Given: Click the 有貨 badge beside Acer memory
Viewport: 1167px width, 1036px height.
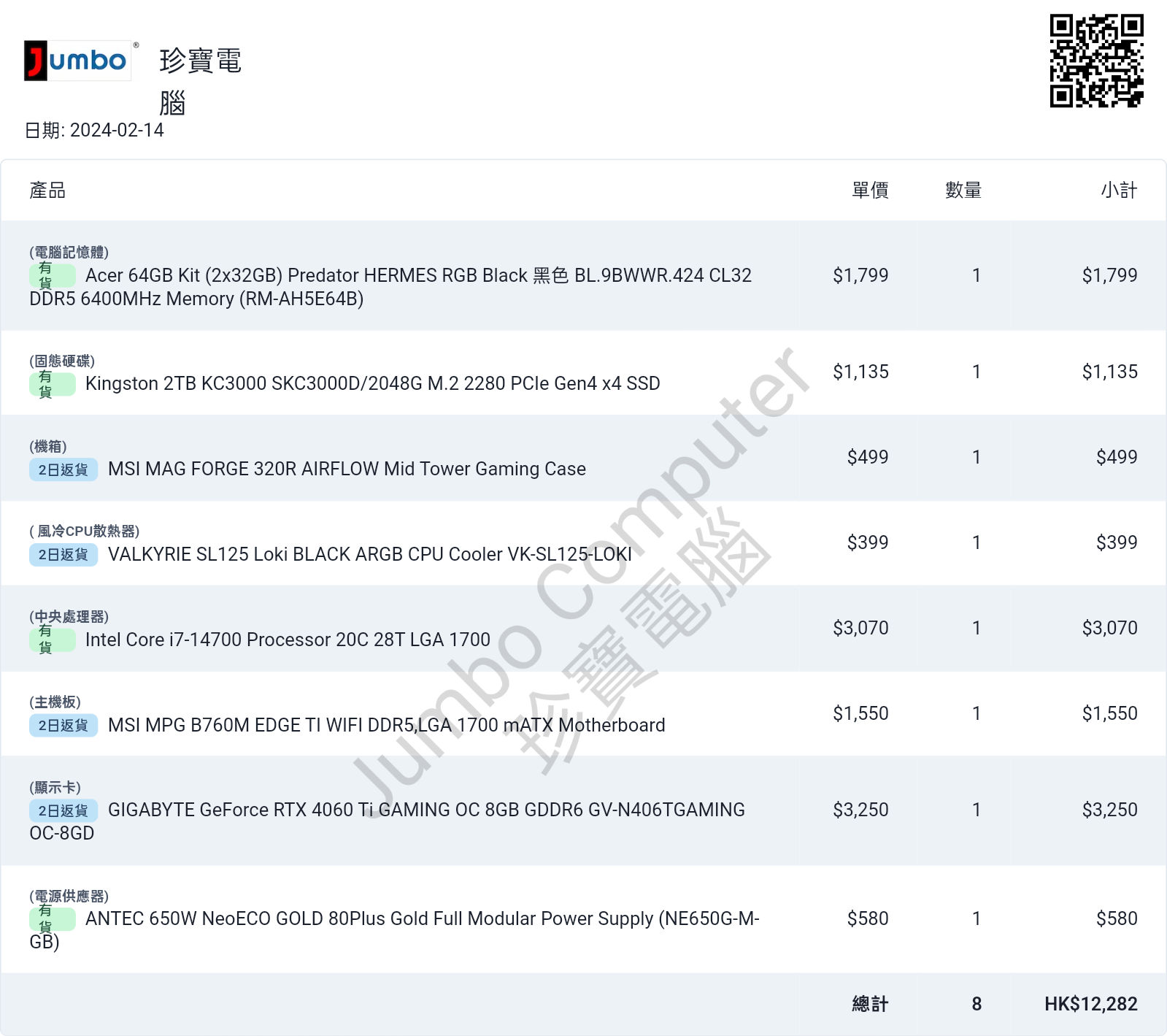Looking at the screenshot, I should coord(53,275).
